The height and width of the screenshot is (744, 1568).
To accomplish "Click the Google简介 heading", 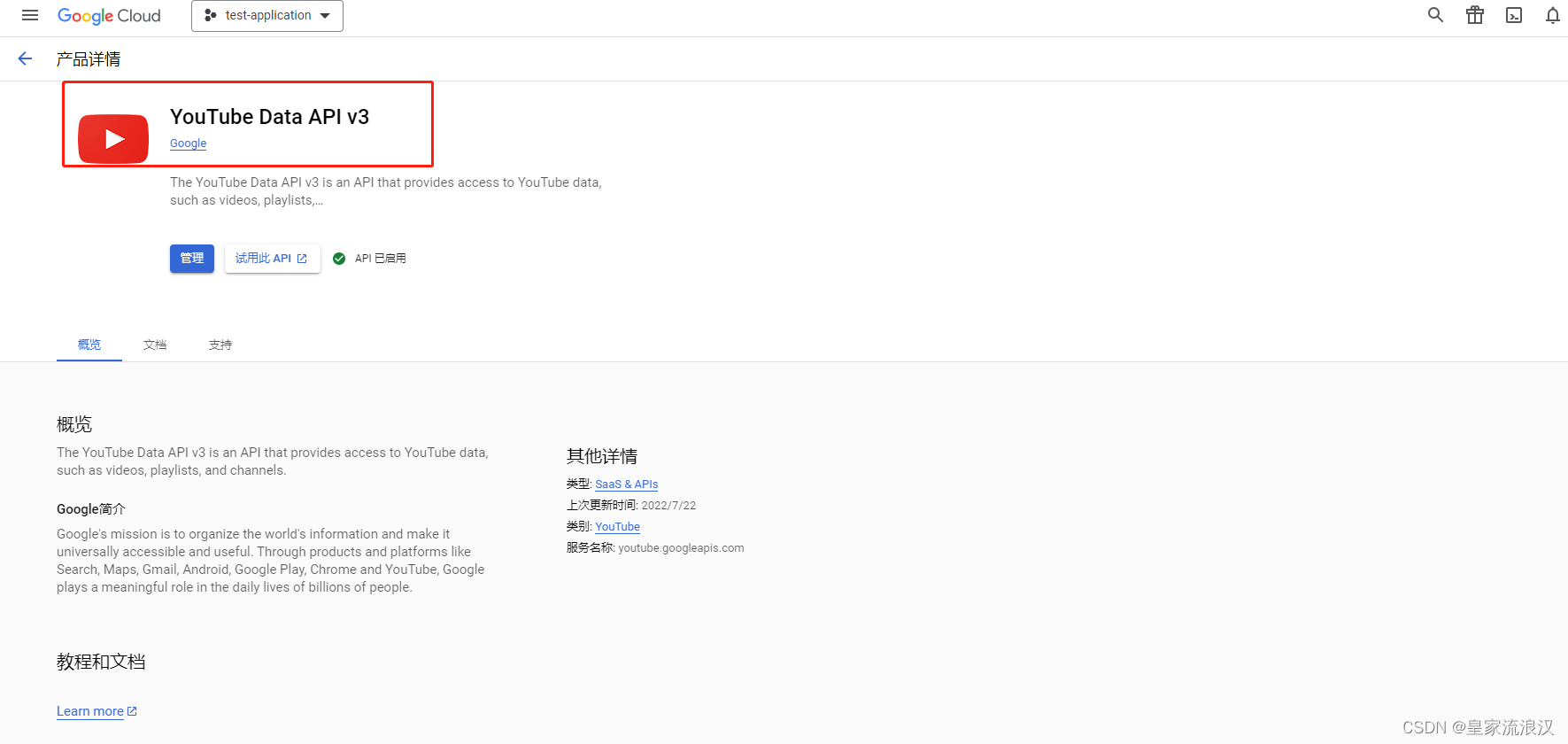I will click(x=91, y=509).
